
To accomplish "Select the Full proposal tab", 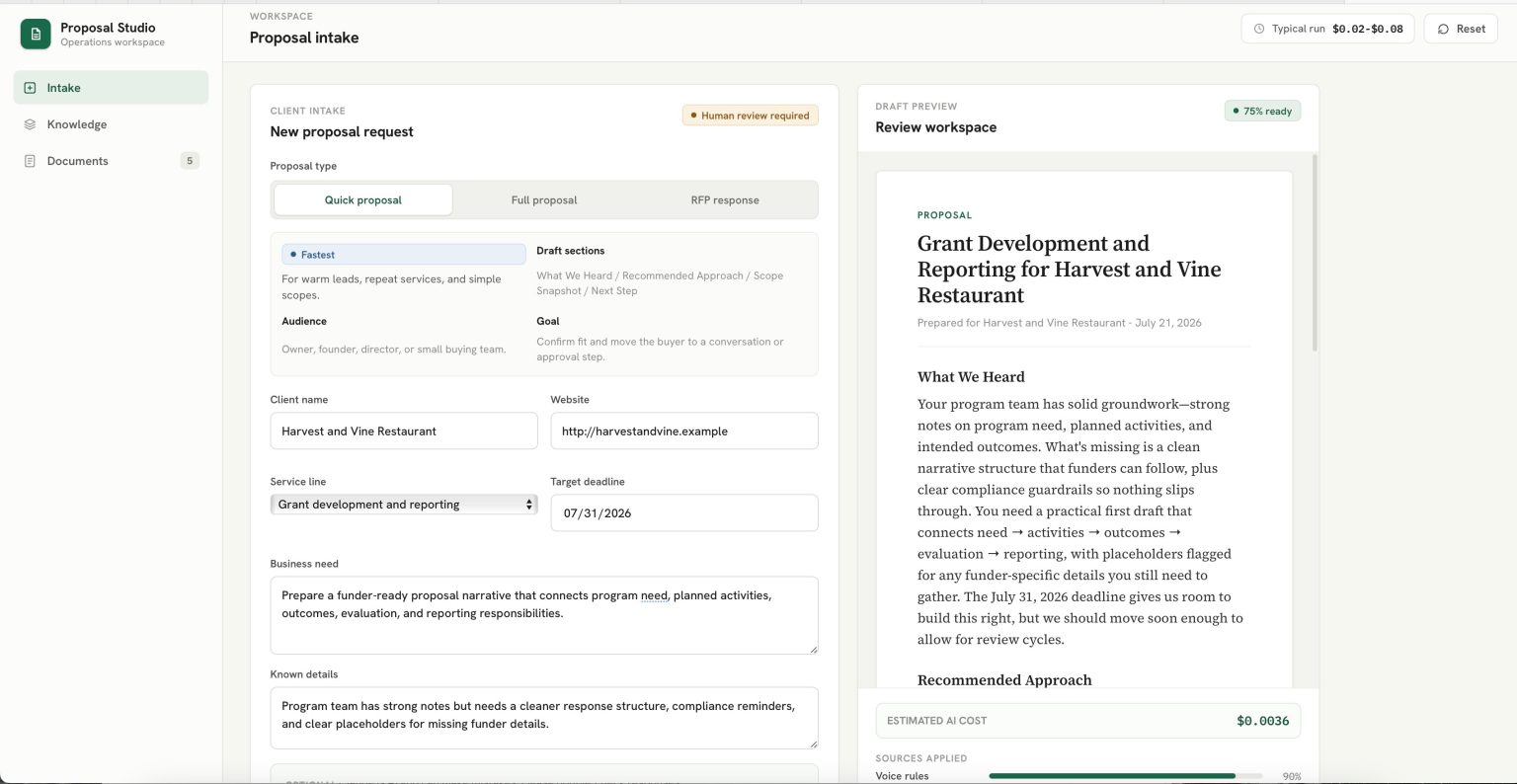I will pos(544,199).
